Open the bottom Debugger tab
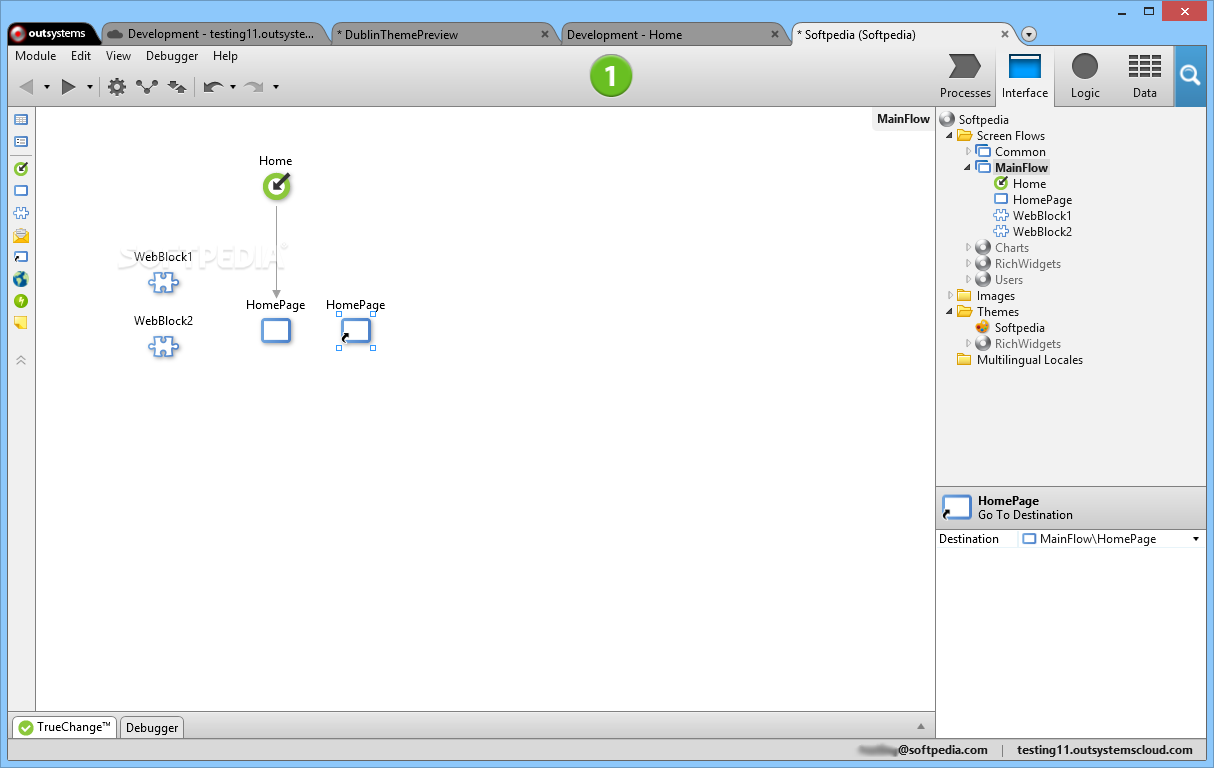The height and width of the screenshot is (768, 1214). [152, 728]
